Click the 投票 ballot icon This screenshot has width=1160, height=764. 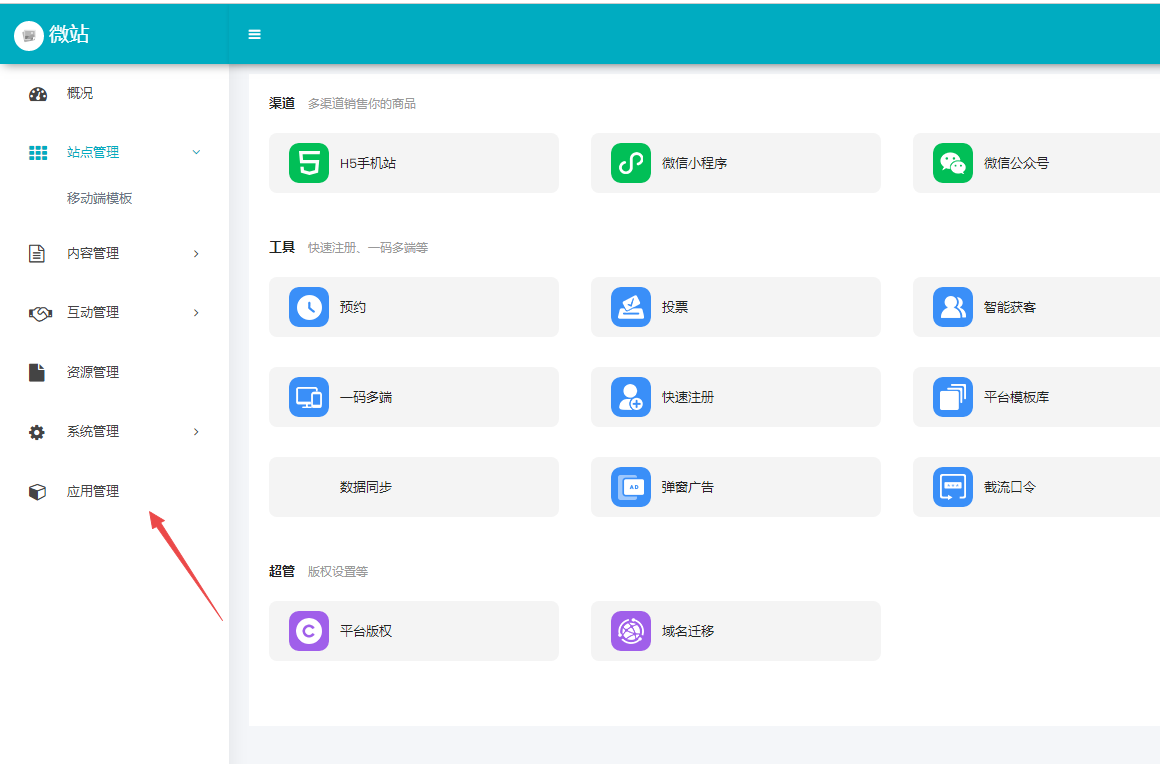(x=630, y=307)
